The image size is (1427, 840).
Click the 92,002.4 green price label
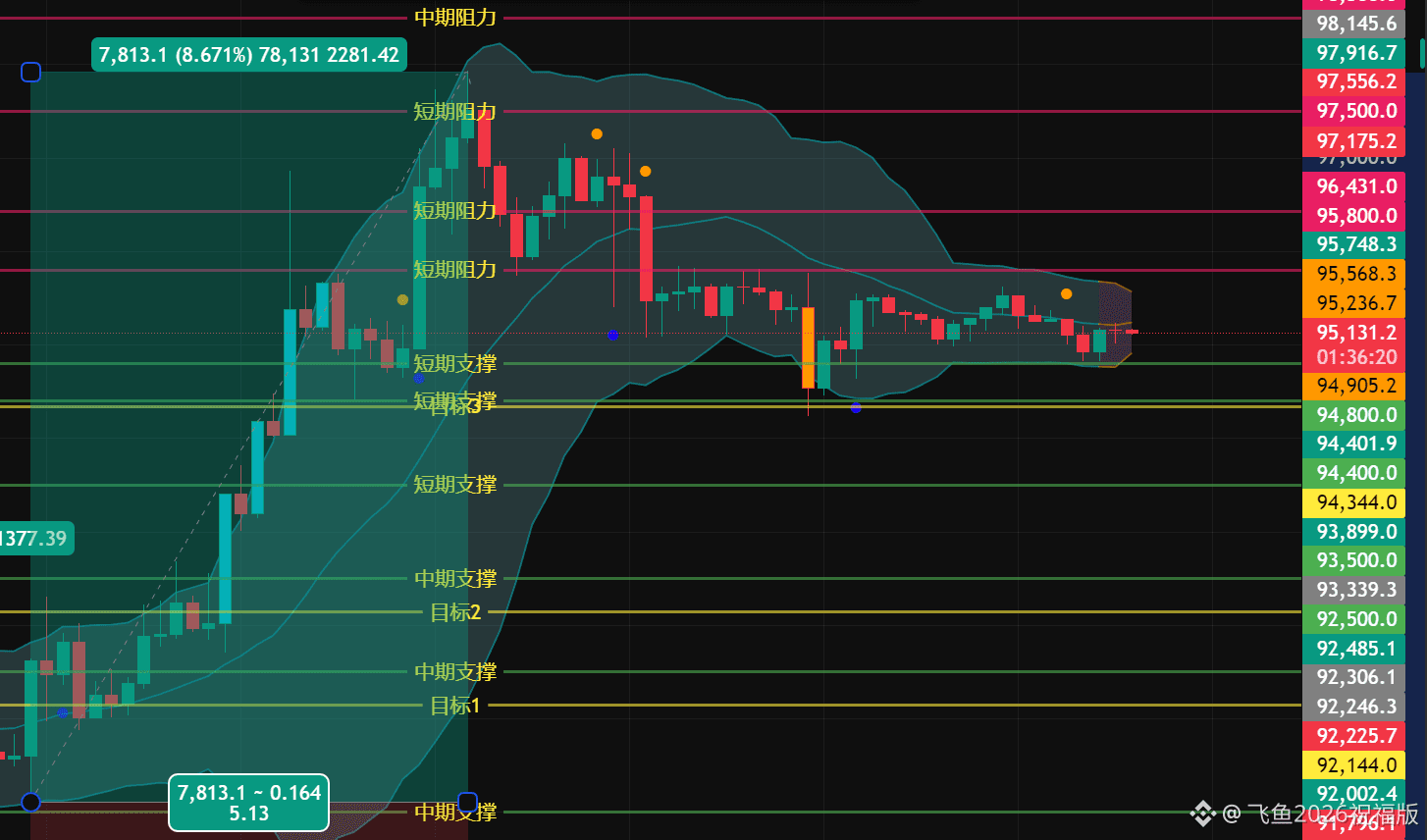[x=1354, y=794]
